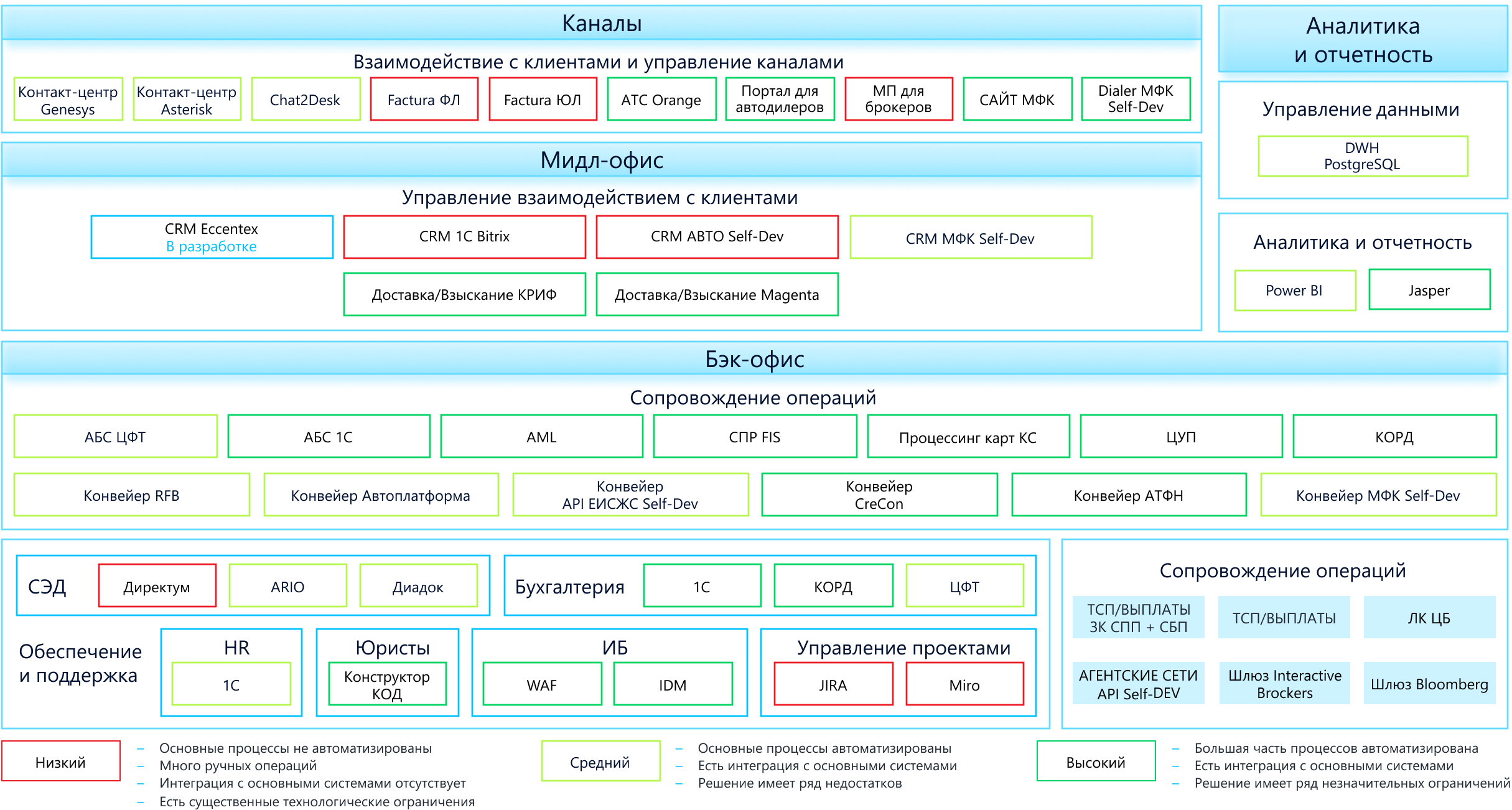Viewport: 1512px width, 810px height.
Task: Click the Factura ЮЛ box
Action: pyautogui.click(x=543, y=100)
